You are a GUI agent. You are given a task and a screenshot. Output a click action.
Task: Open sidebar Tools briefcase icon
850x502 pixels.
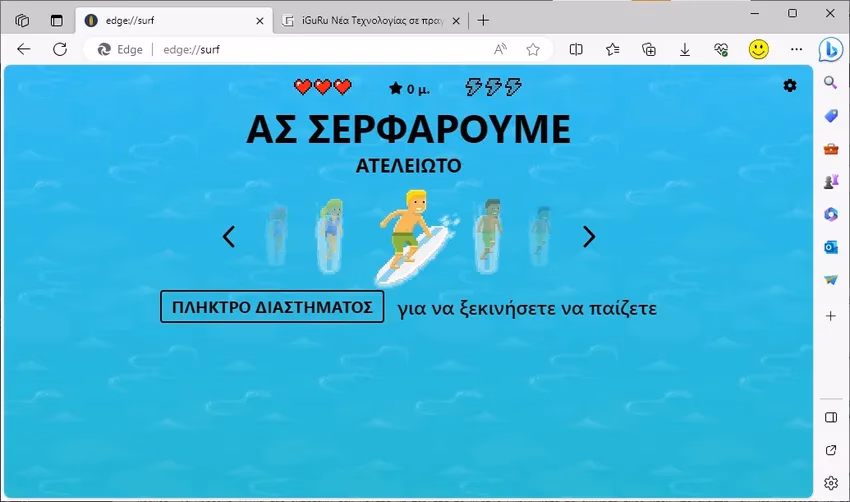830,149
